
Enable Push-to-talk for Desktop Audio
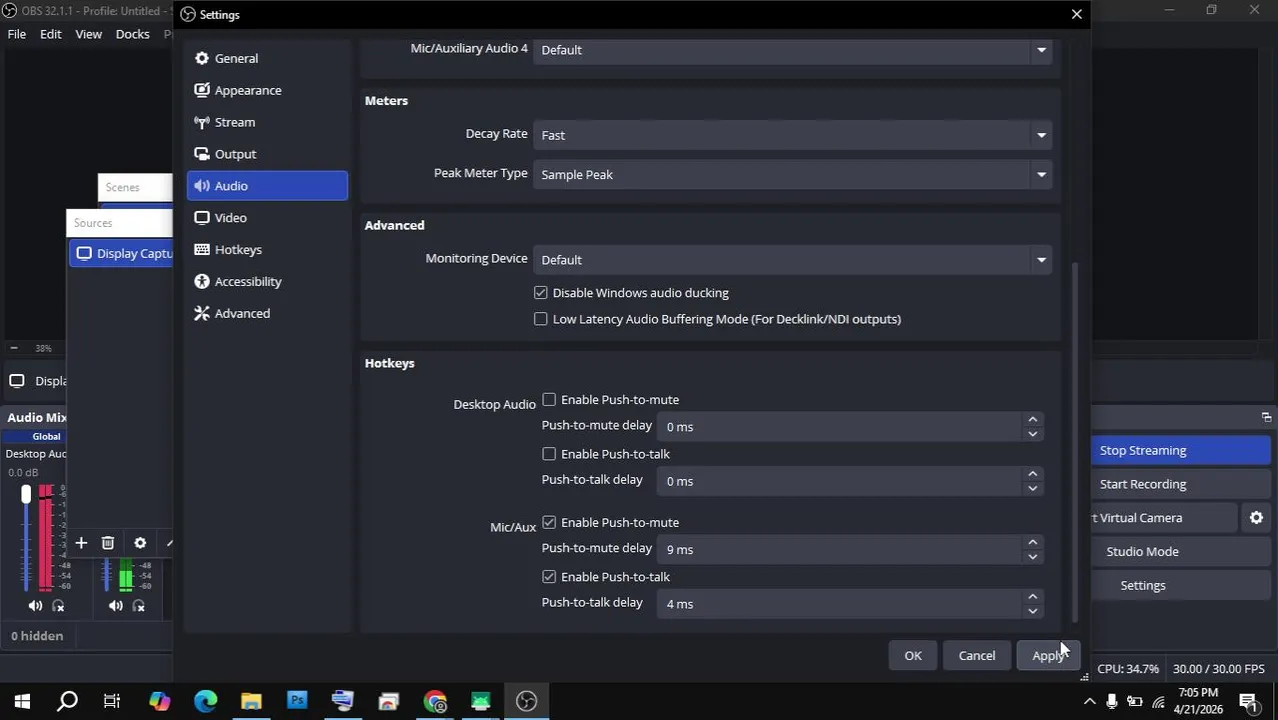549,454
